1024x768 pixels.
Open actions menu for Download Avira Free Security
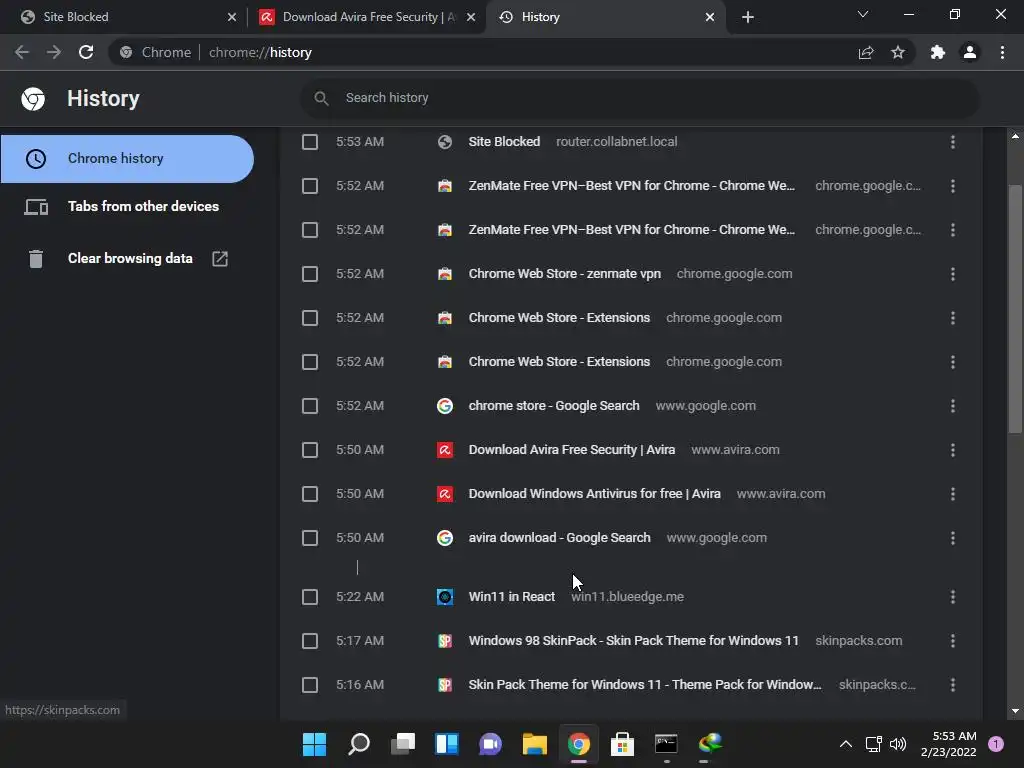point(953,450)
